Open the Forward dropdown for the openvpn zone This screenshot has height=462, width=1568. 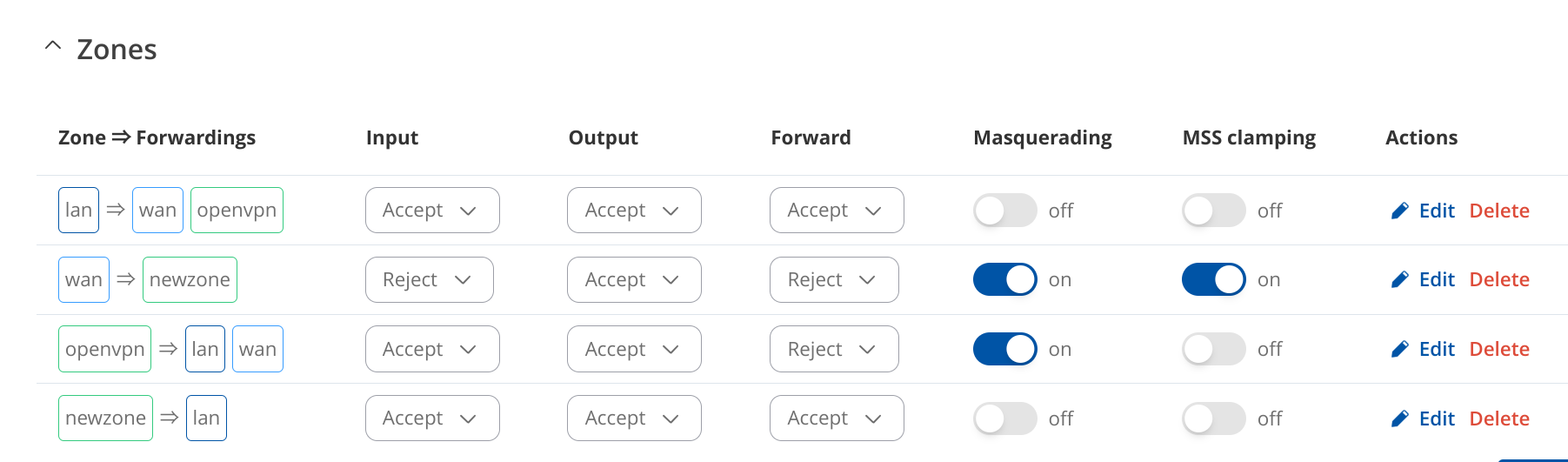[834, 349]
